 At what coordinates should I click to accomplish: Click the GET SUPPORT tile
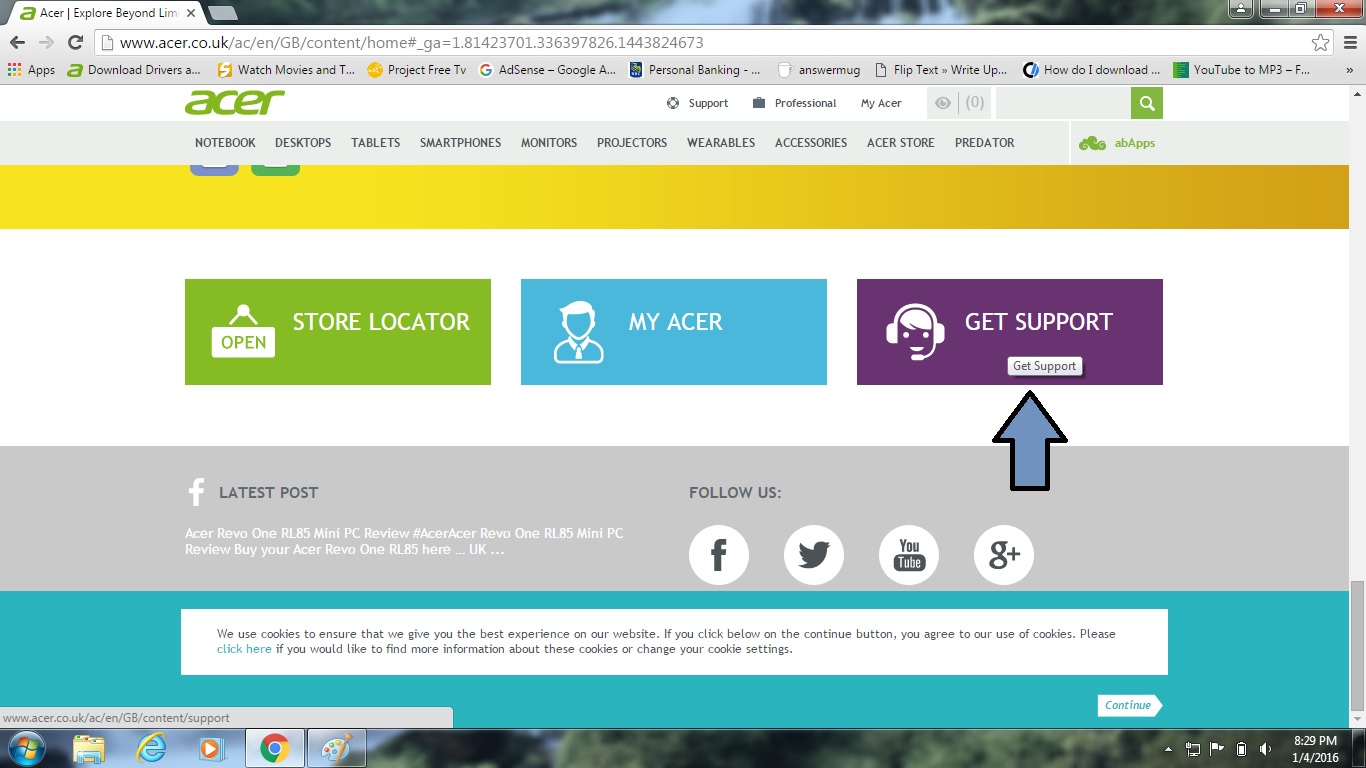click(x=1010, y=332)
